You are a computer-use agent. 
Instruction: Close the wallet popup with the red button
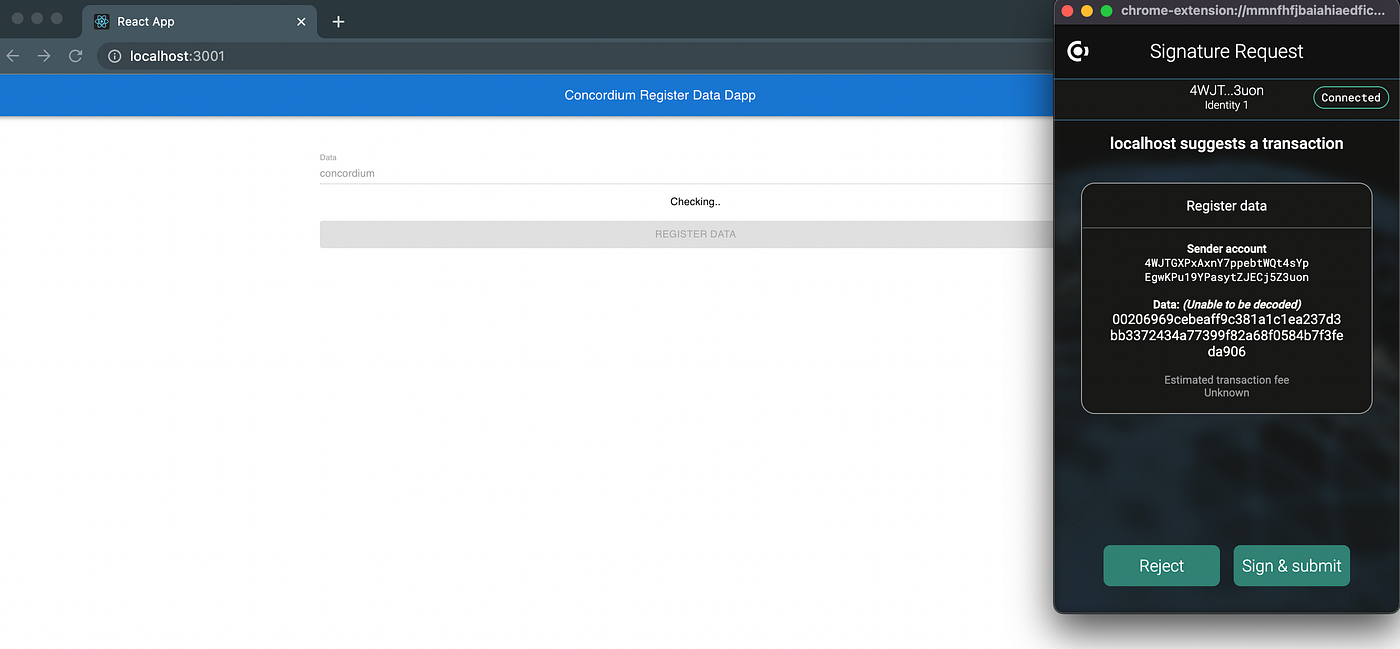[1067, 11]
